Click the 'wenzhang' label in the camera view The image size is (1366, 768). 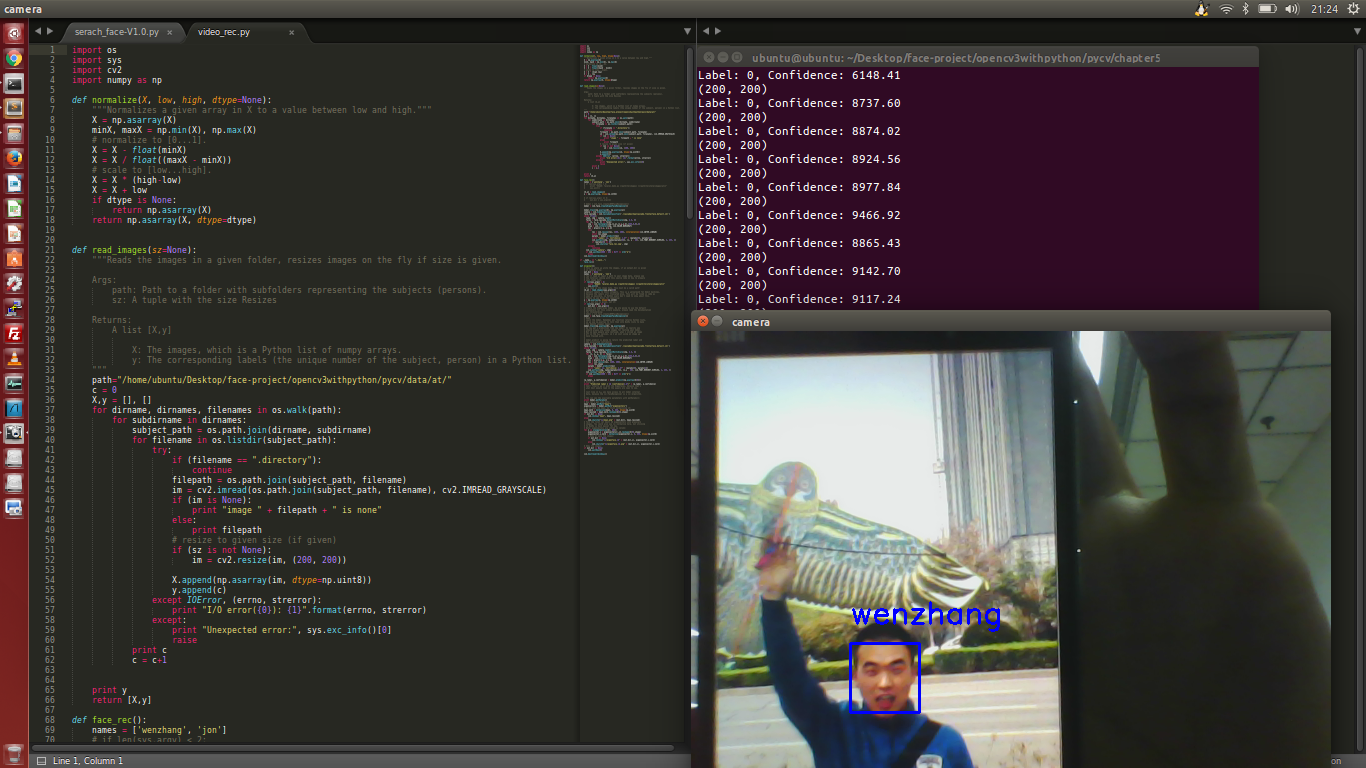[x=926, y=615]
